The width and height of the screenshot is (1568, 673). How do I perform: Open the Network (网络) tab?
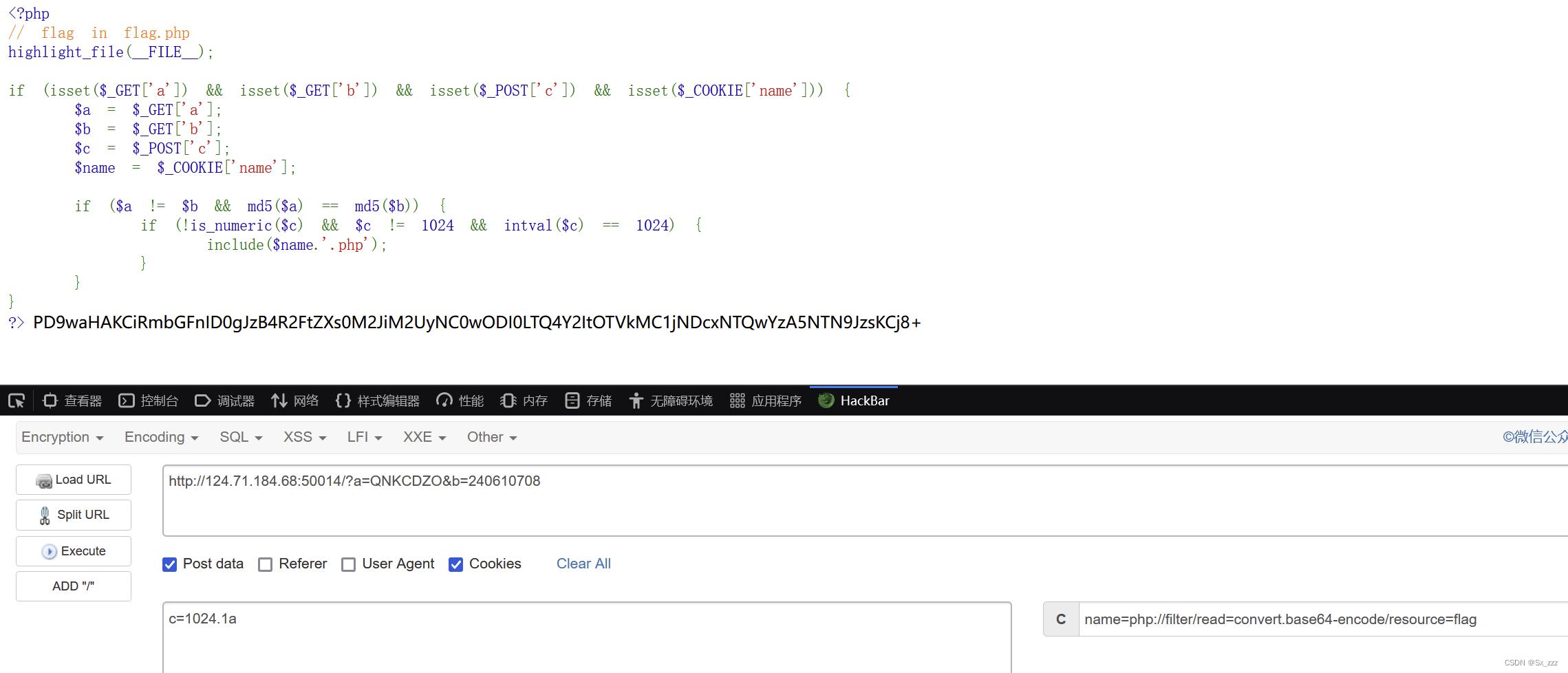pos(294,400)
